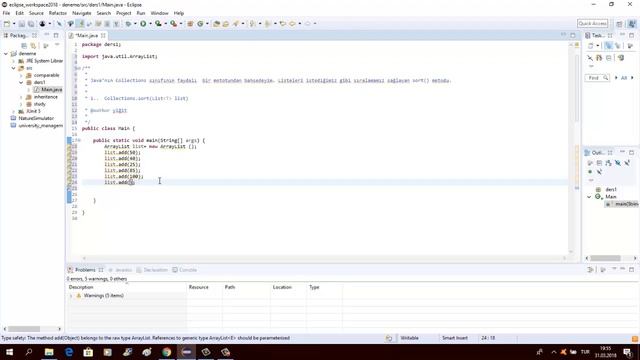This screenshot has height=360, width=640.
Task: Click the Windows Start button
Action: pyautogui.click(x=9, y=352)
